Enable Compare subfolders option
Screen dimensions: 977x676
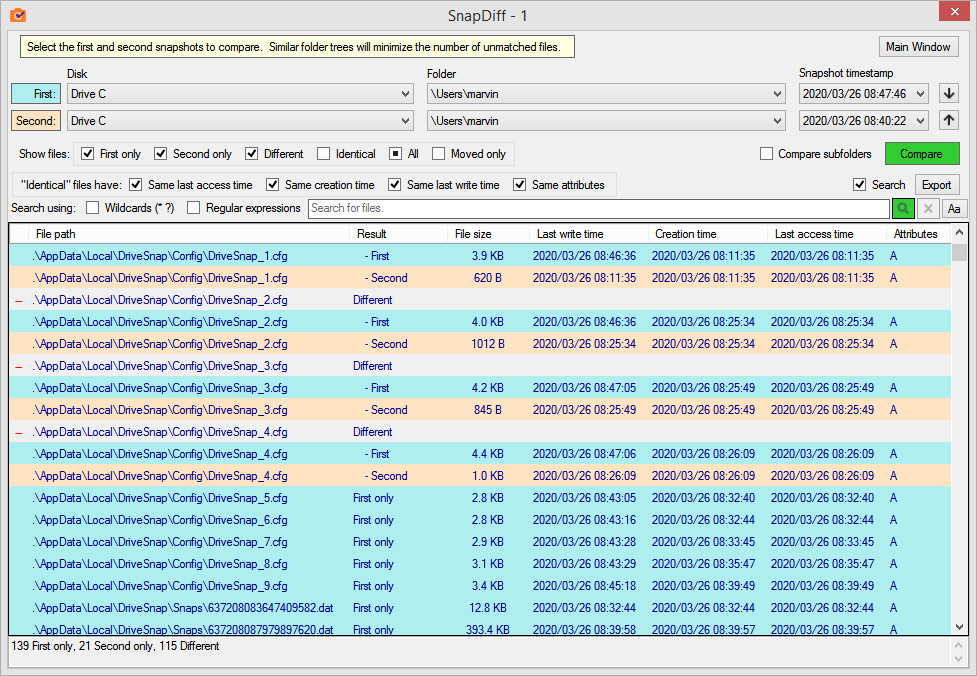(766, 153)
